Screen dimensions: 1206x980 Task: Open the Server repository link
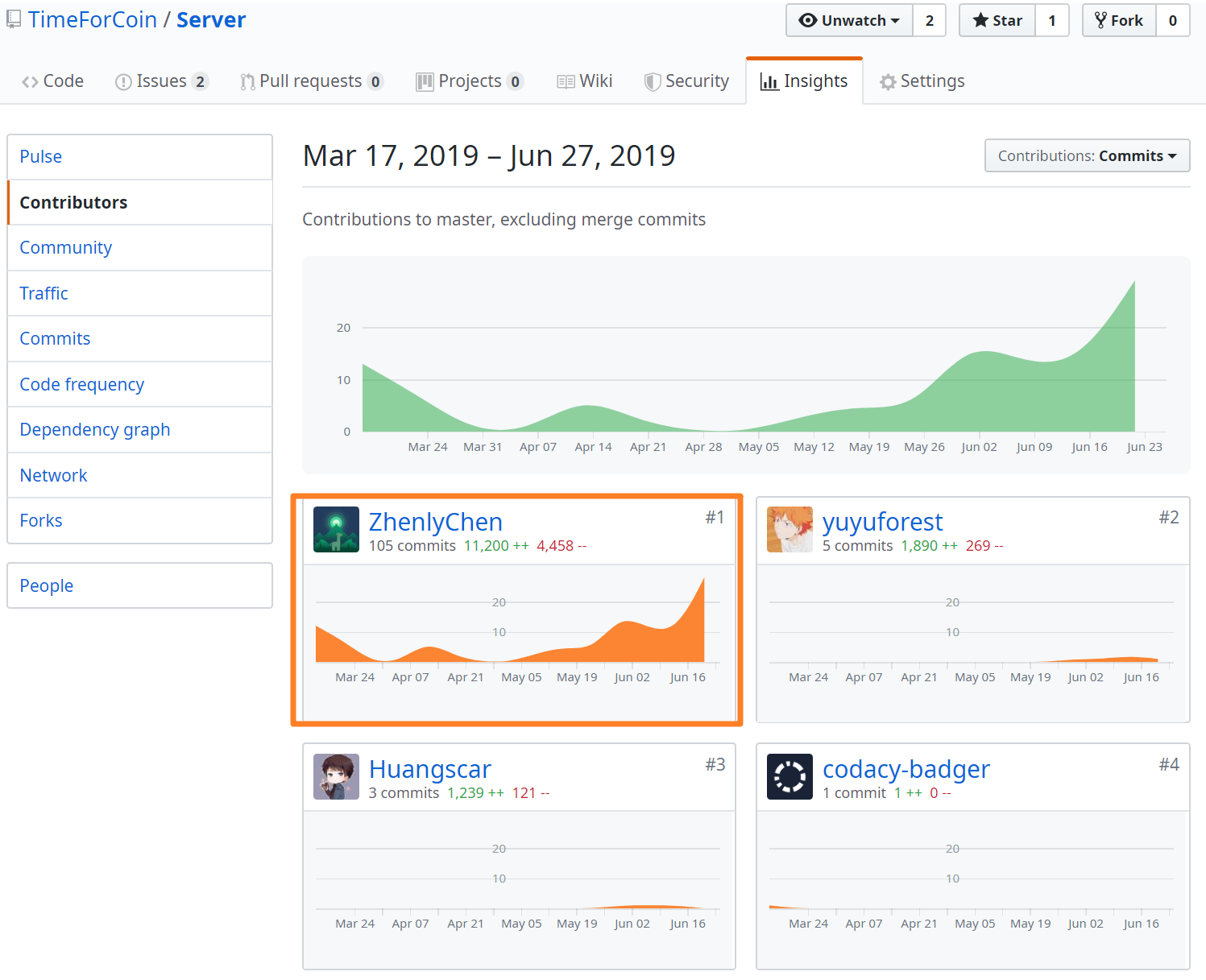click(211, 20)
